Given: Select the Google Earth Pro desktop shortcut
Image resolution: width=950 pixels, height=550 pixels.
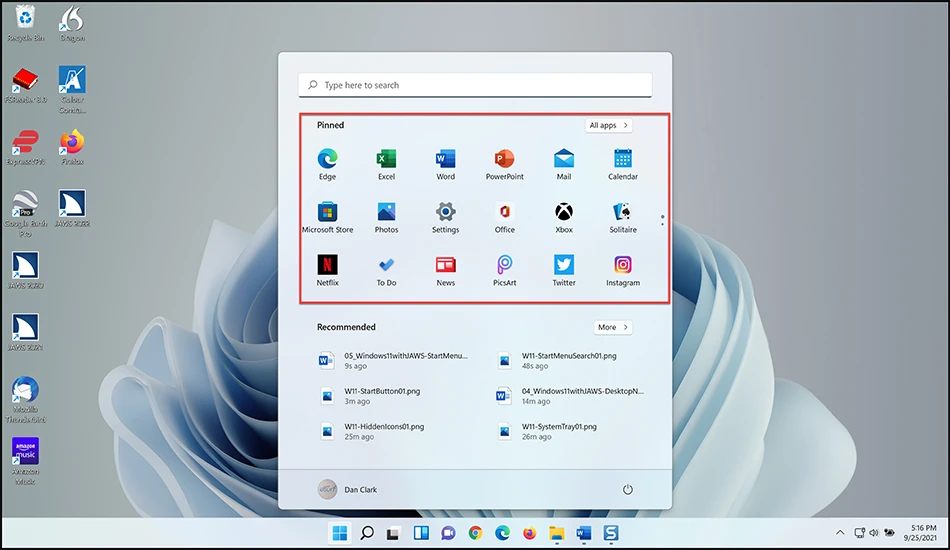Looking at the screenshot, I should coord(25,214).
